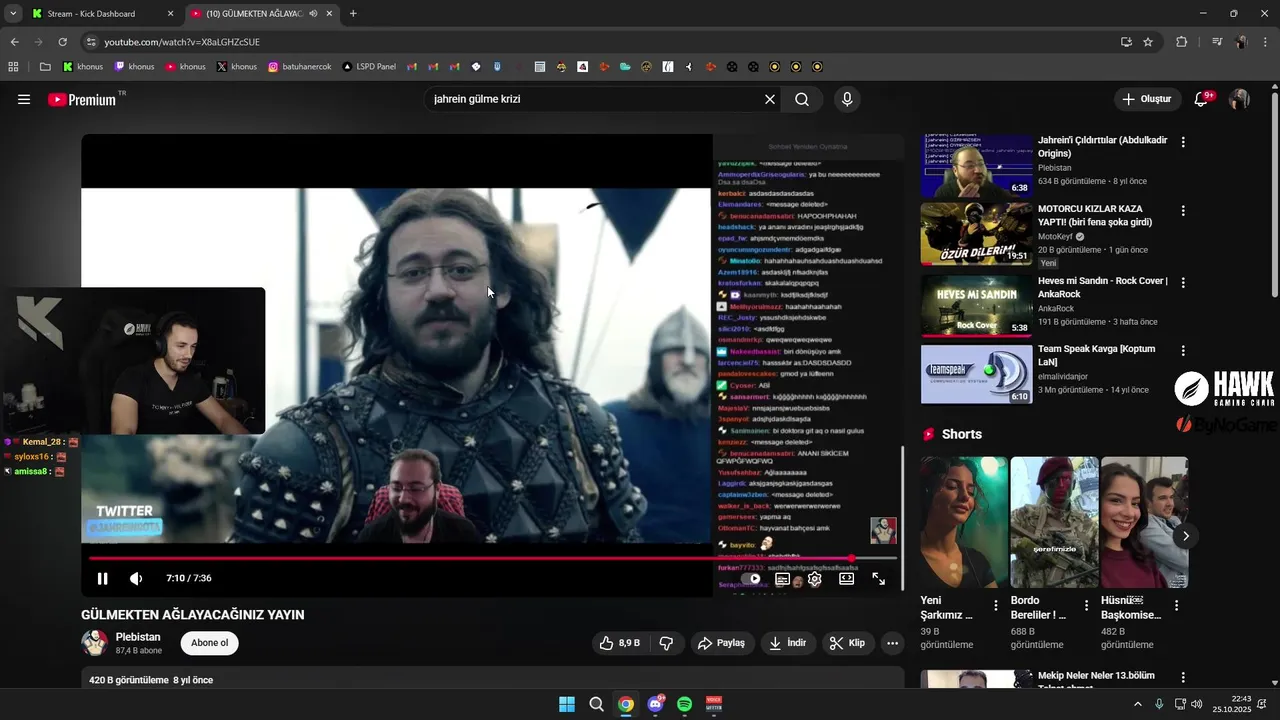This screenshot has width=1280, height=720.
Task: Open the Kick khonus bookmark
Action: tap(83, 67)
